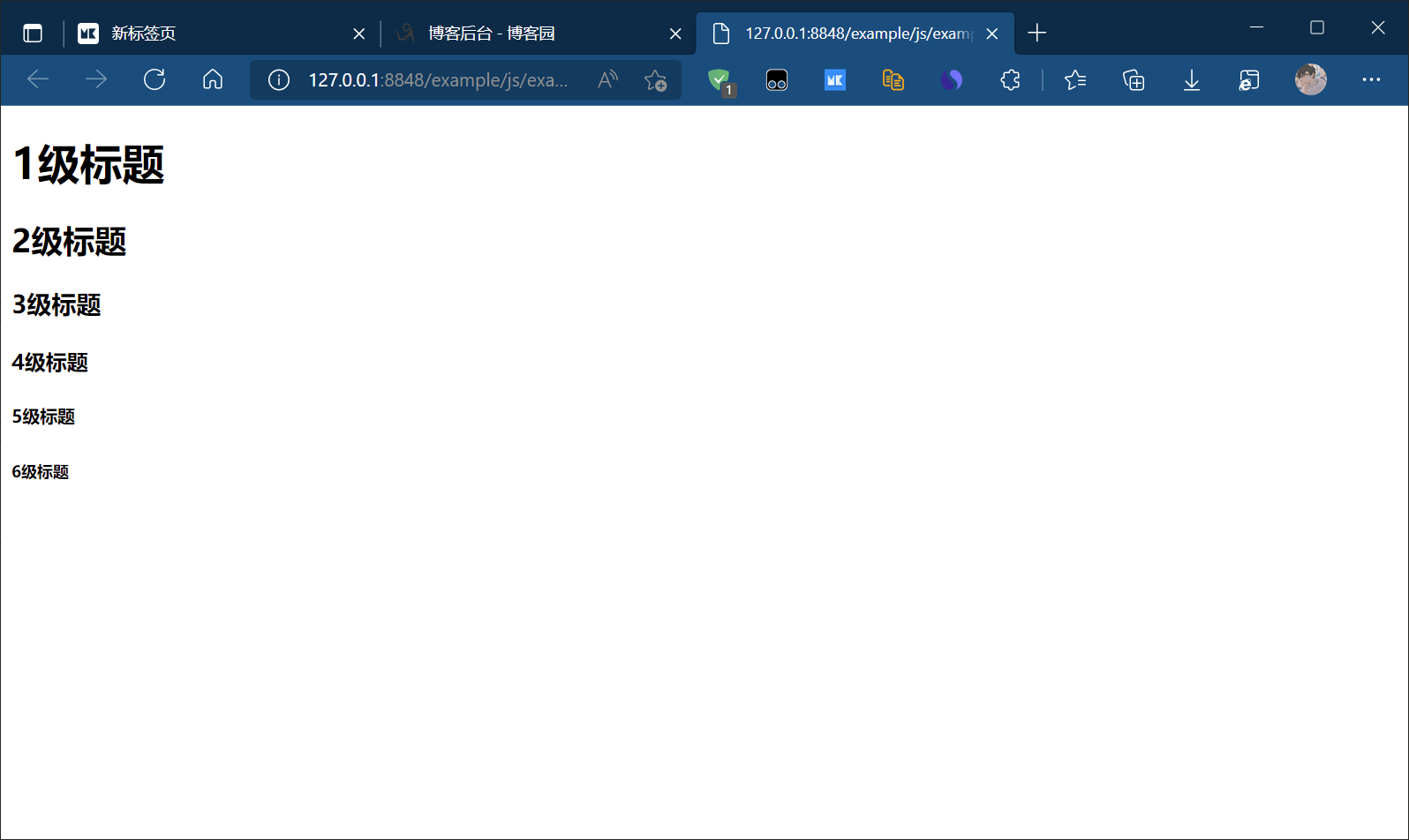This screenshot has width=1409, height=840.
Task: Select the 127.0.0.1:8848 example tab
Action: pyautogui.click(x=855, y=34)
